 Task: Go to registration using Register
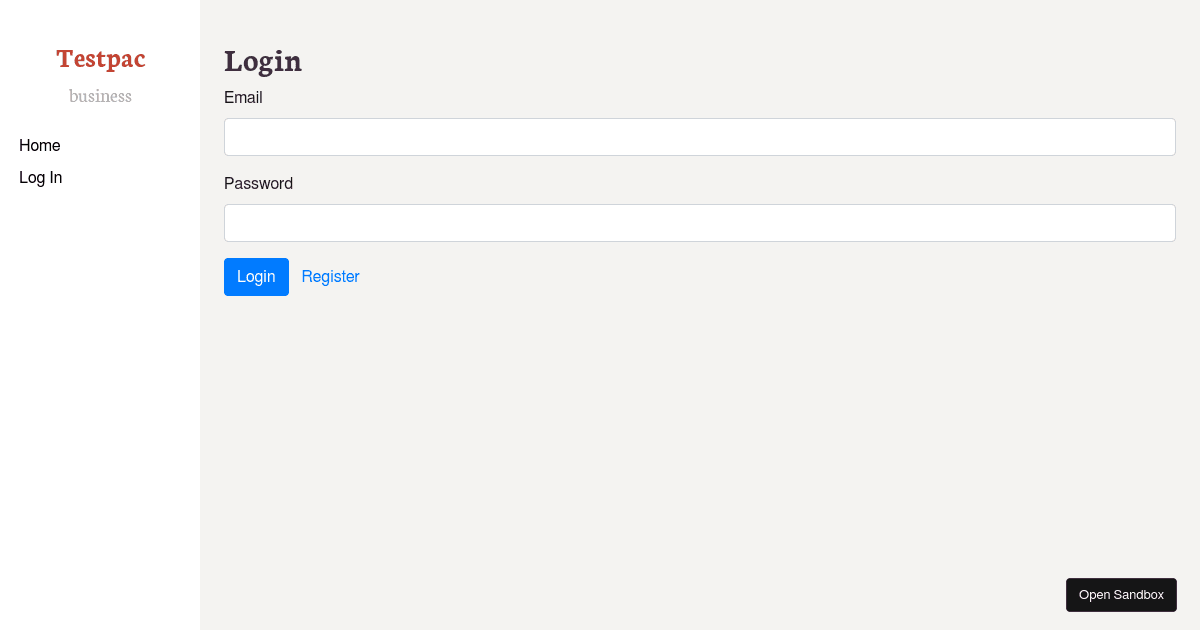point(330,276)
